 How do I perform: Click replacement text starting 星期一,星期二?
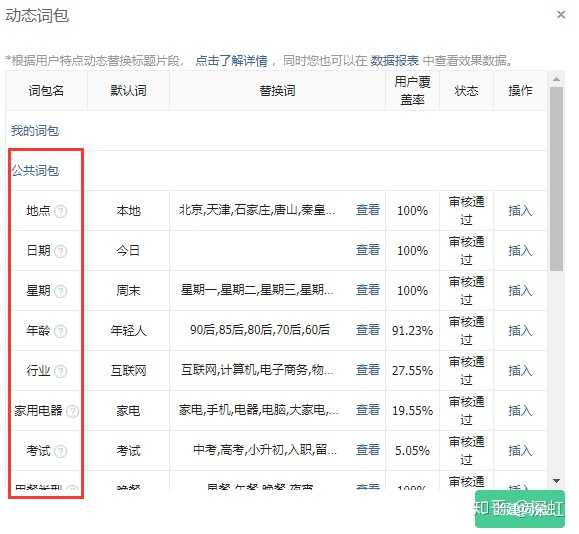[257, 290]
